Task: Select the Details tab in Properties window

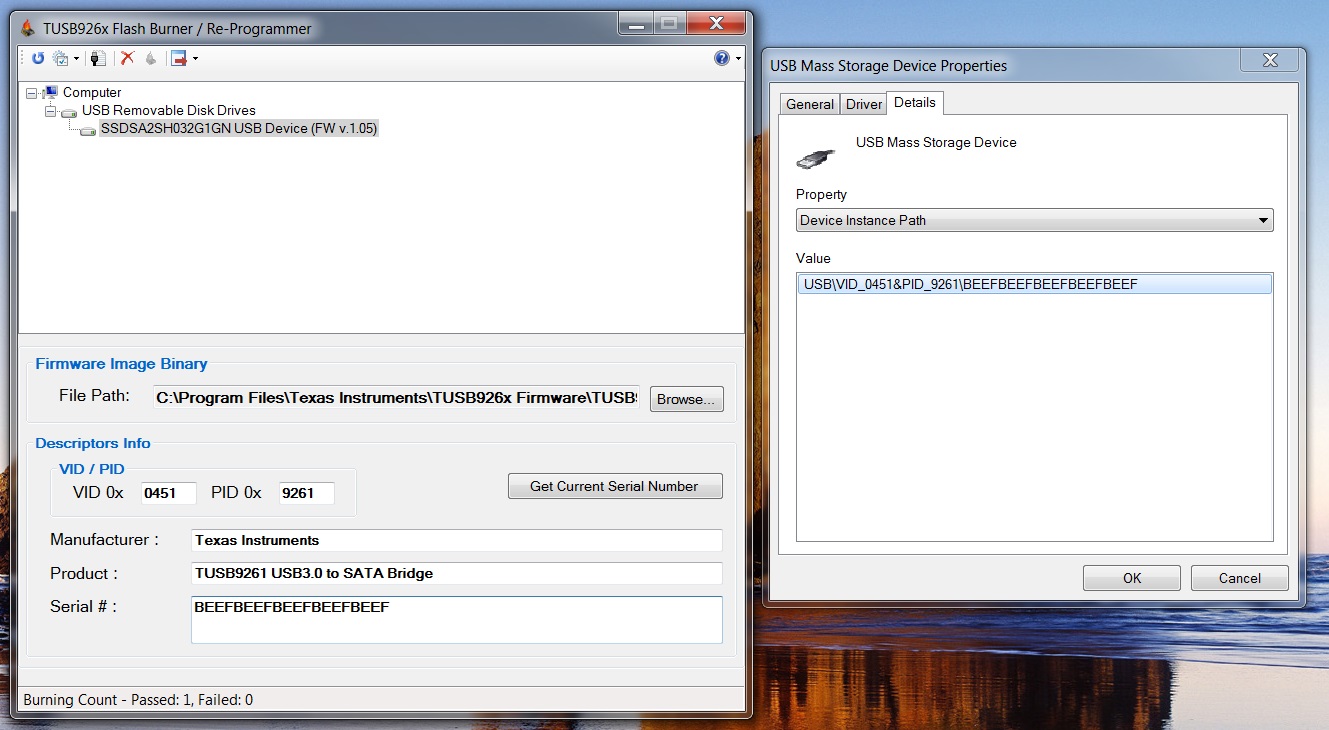Action: click(x=915, y=102)
